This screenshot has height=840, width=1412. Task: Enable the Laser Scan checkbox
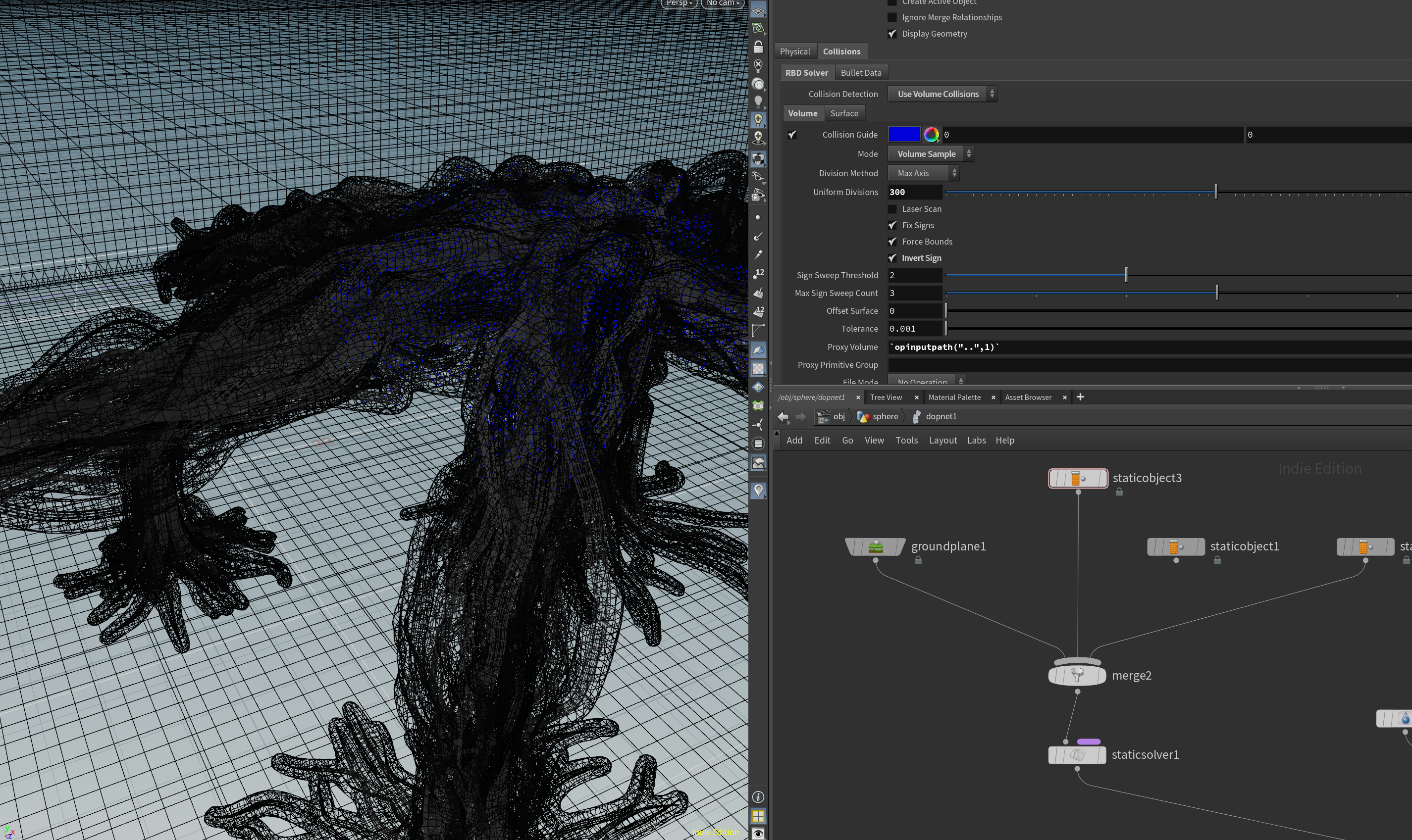pos(892,209)
